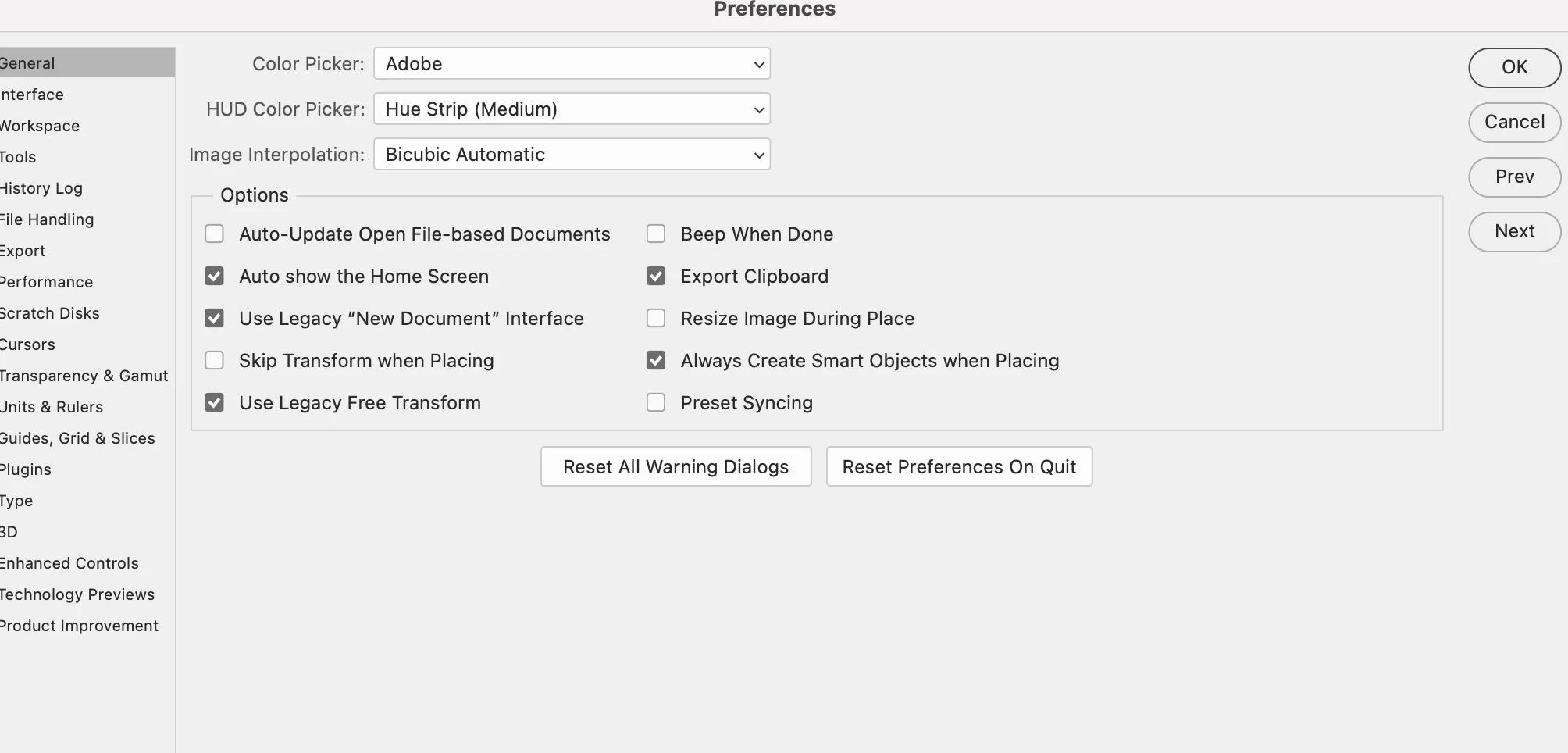Enable Skip Transform when Placing
The width and height of the screenshot is (1568, 753).
[214, 361]
